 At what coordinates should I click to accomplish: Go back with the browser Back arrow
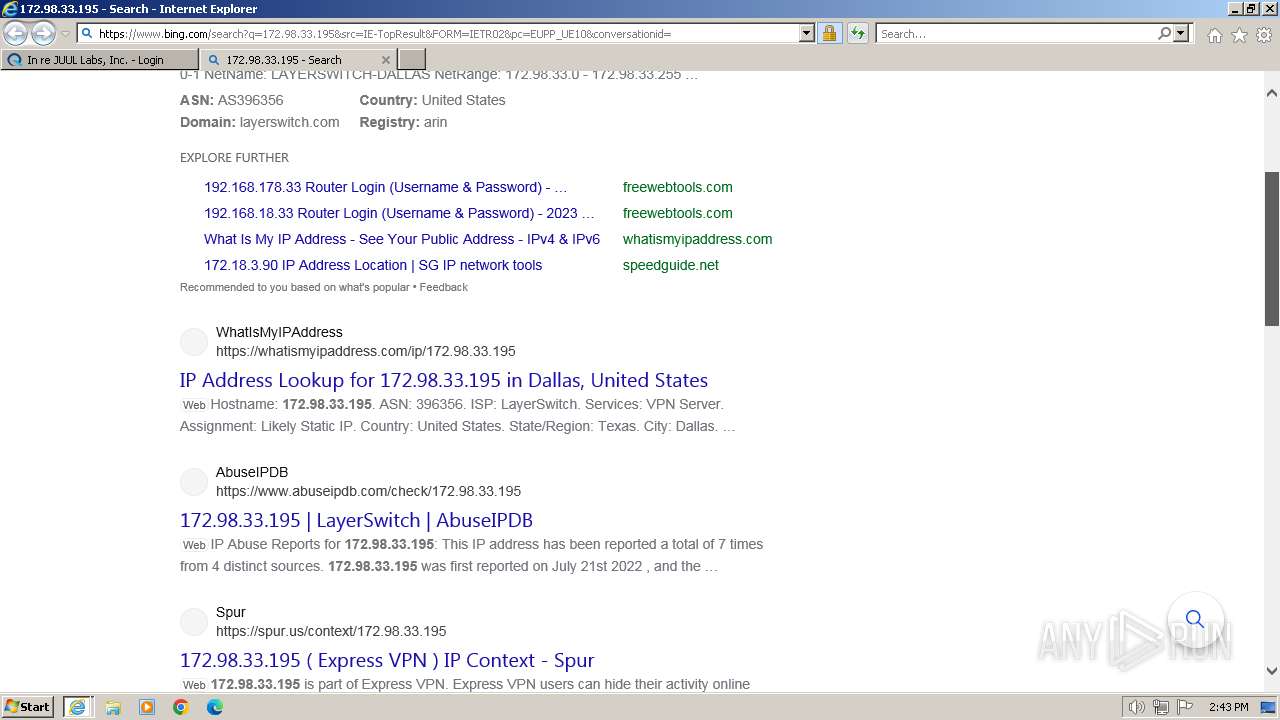pyautogui.click(x=16, y=33)
